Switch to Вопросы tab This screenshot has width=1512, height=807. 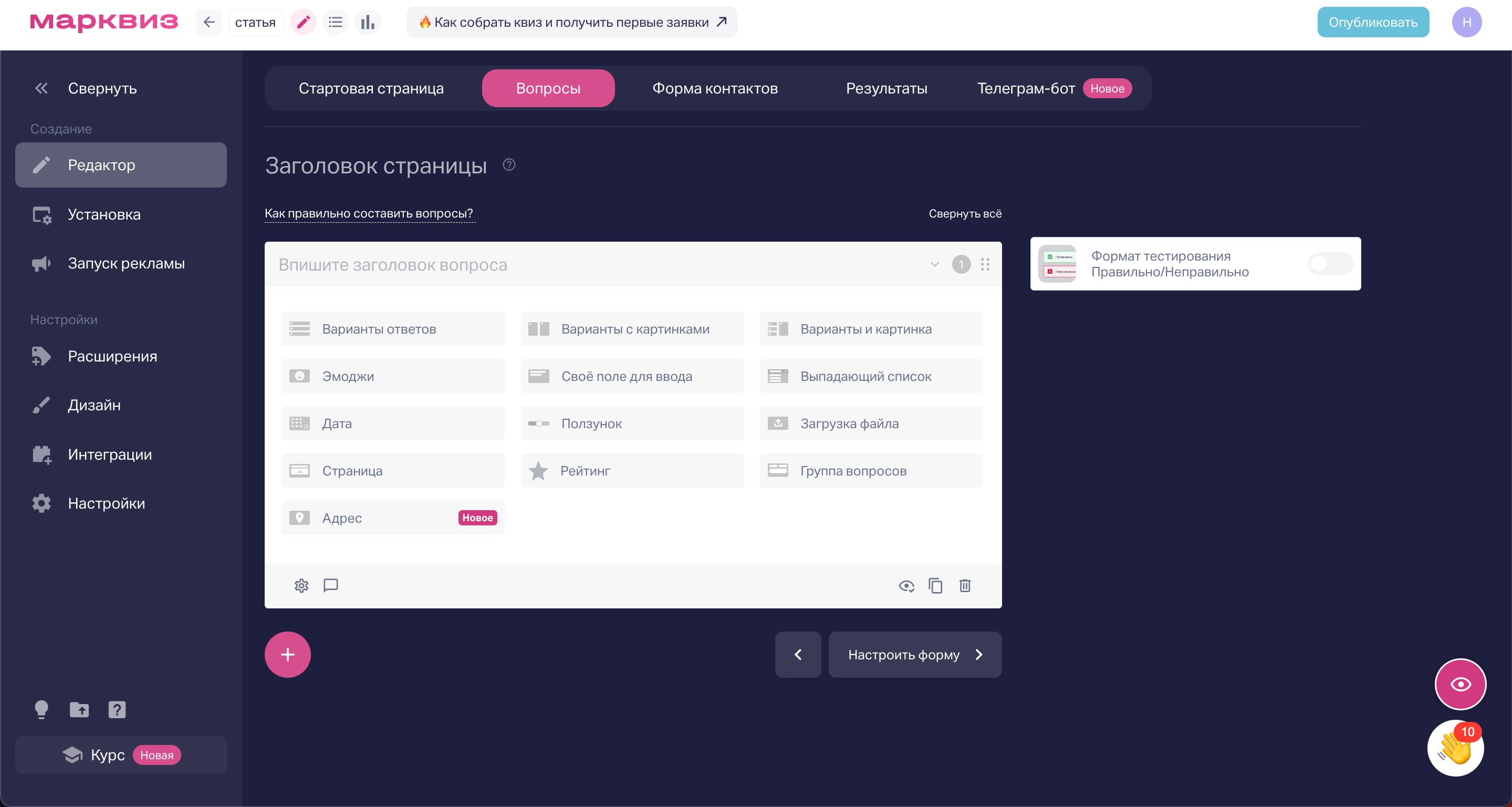pyautogui.click(x=548, y=88)
